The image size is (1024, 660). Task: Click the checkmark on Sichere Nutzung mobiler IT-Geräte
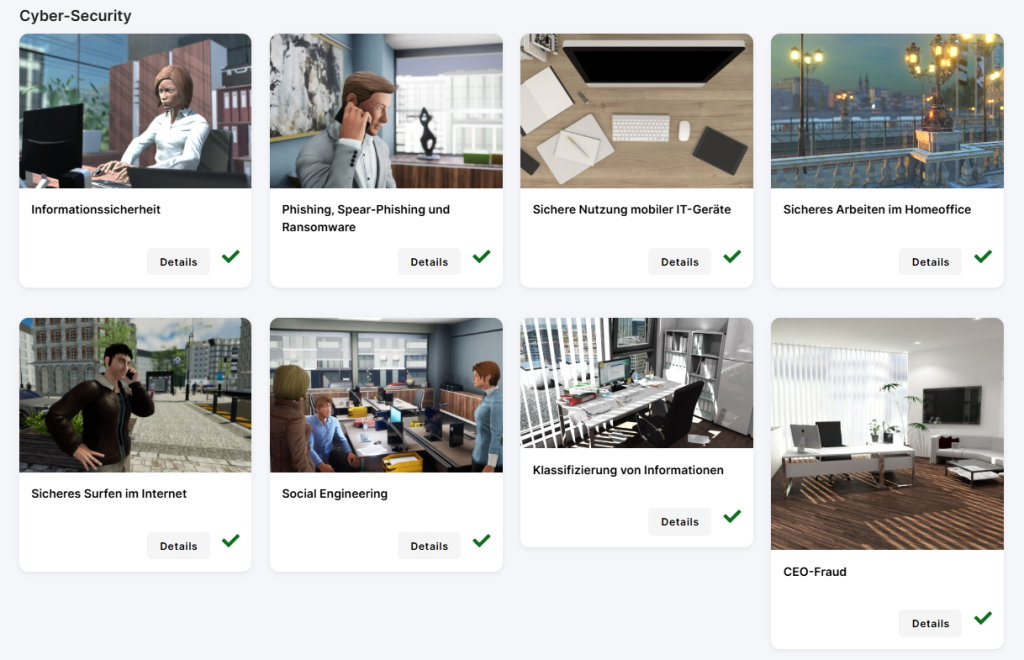point(732,257)
